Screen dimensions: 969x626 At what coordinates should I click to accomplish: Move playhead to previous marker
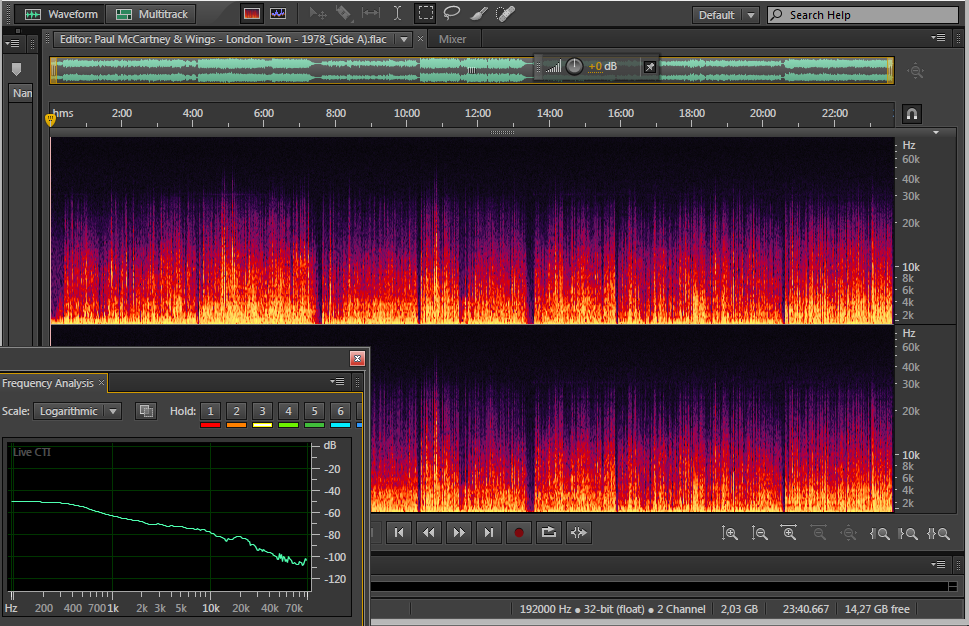click(399, 533)
